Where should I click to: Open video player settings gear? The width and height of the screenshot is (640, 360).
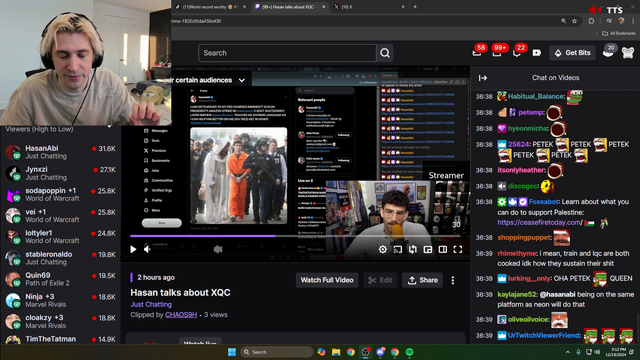point(382,249)
